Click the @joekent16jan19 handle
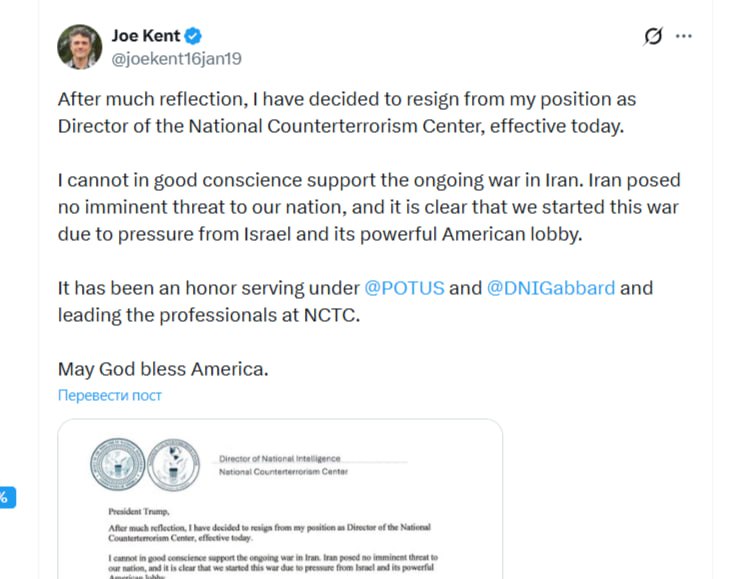Viewport: 744px width, 579px height. point(176,59)
